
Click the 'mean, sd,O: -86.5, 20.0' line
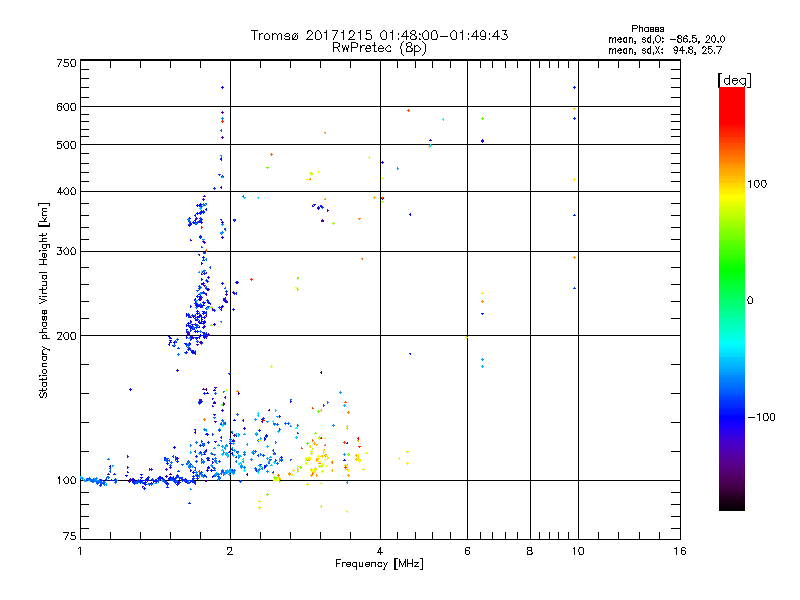tap(666, 39)
